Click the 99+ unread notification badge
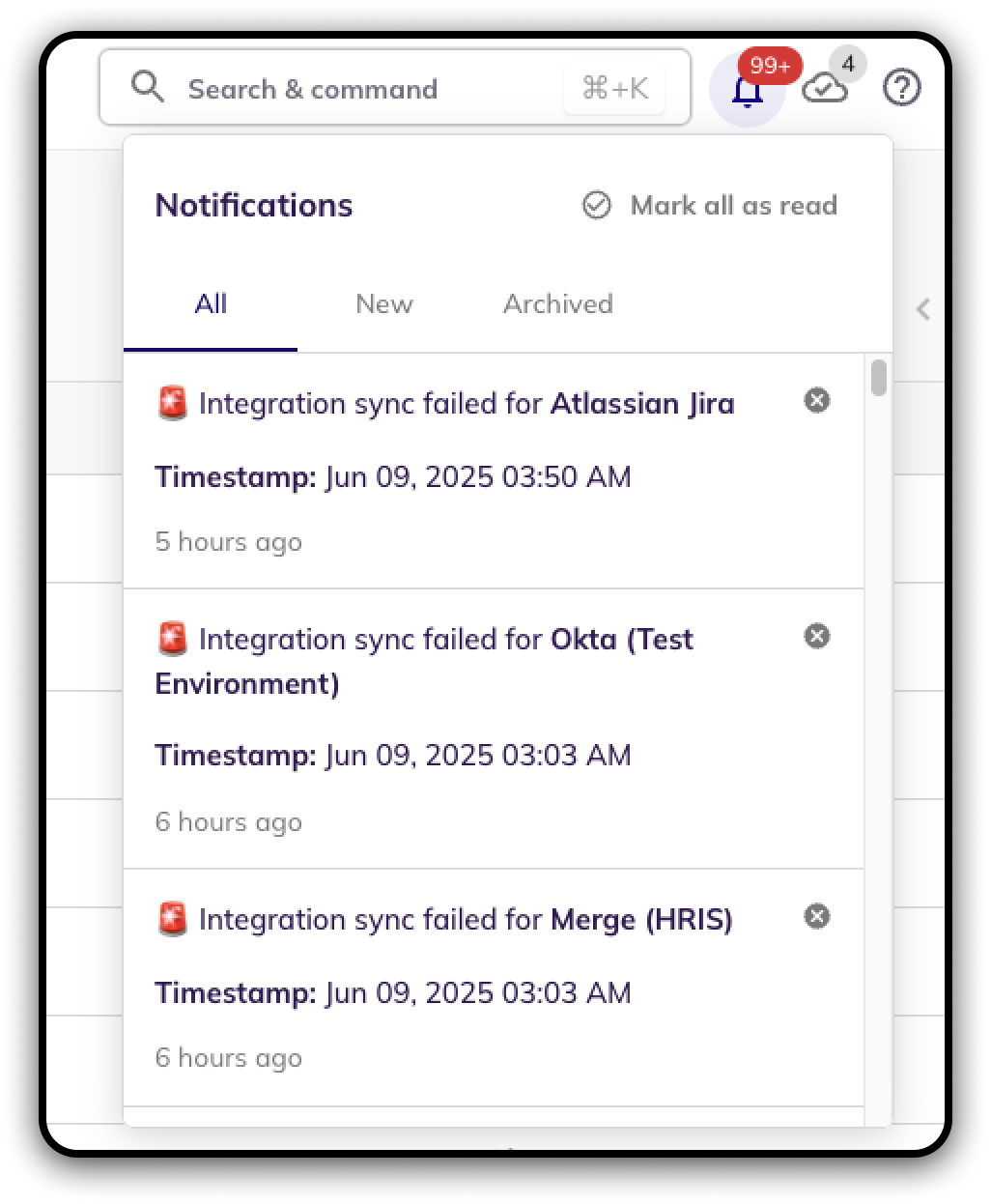Screen dimensions: 991x1204 click(770, 66)
